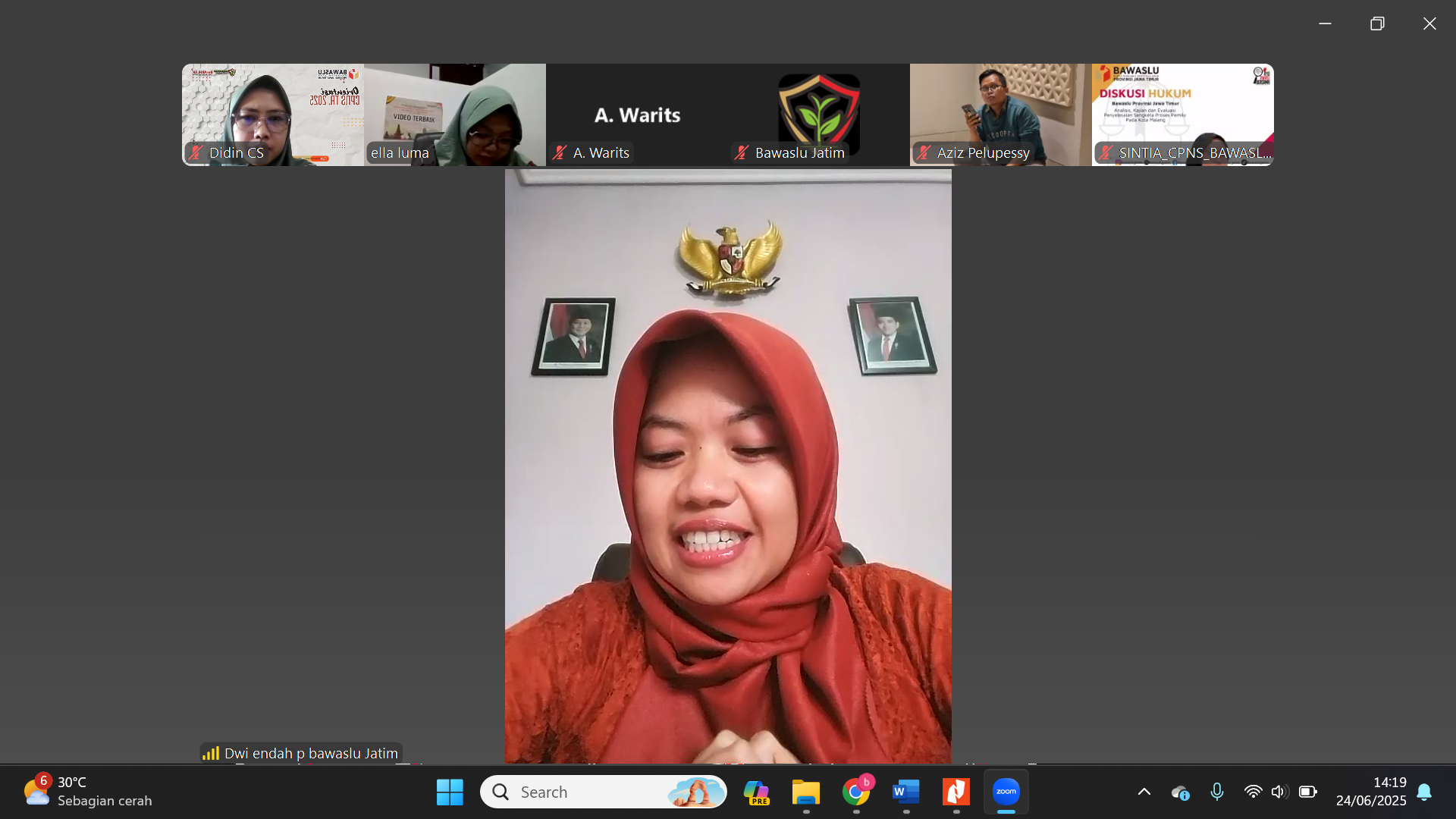
Task: Toggle Aziz Pelupessy's mute status icon
Action: click(924, 152)
